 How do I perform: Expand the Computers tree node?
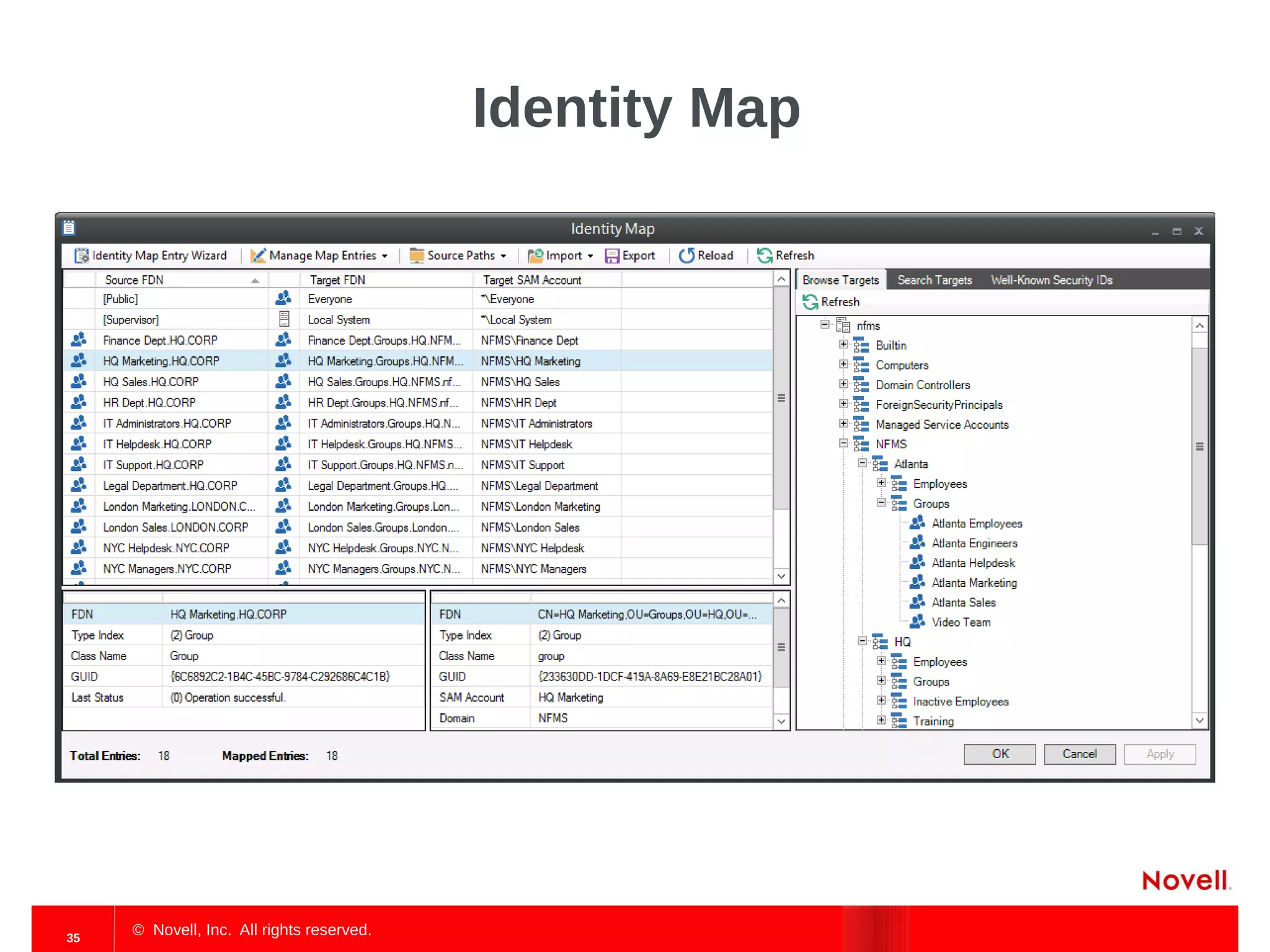pos(843,364)
